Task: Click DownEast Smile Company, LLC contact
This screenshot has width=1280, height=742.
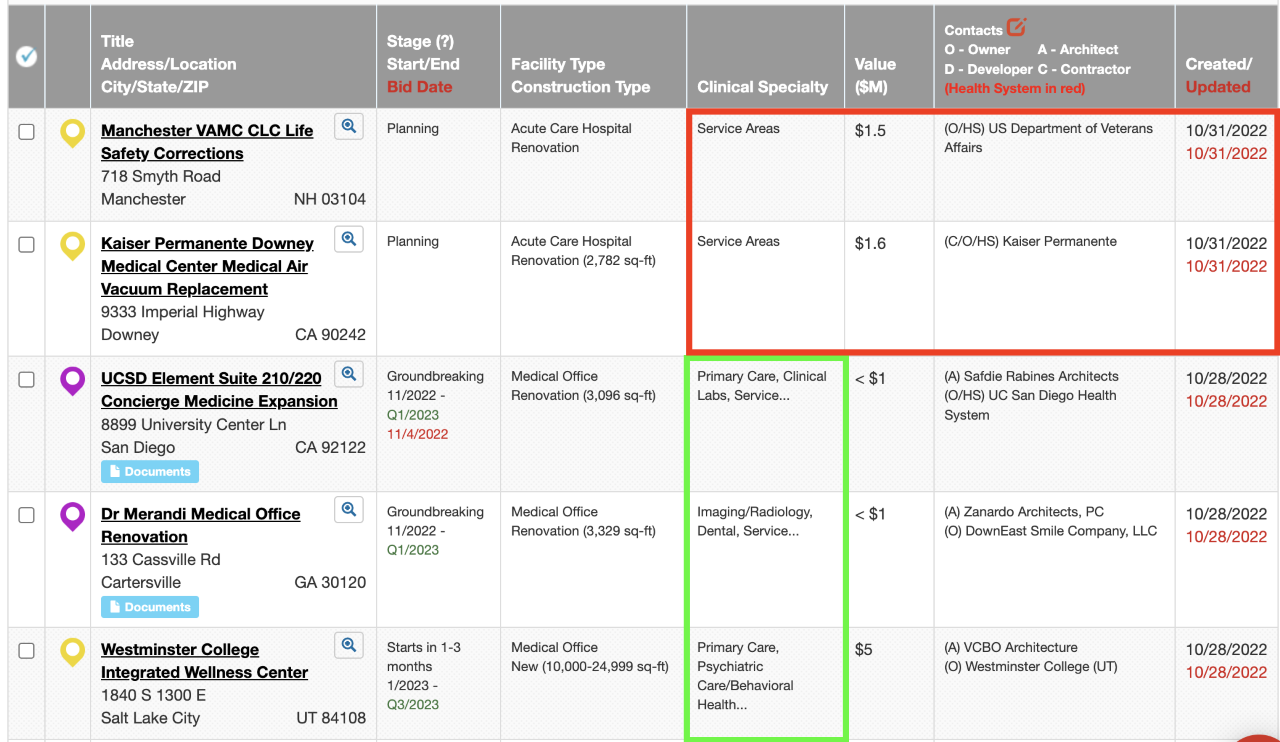Action: pyautogui.click(x=1050, y=531)
